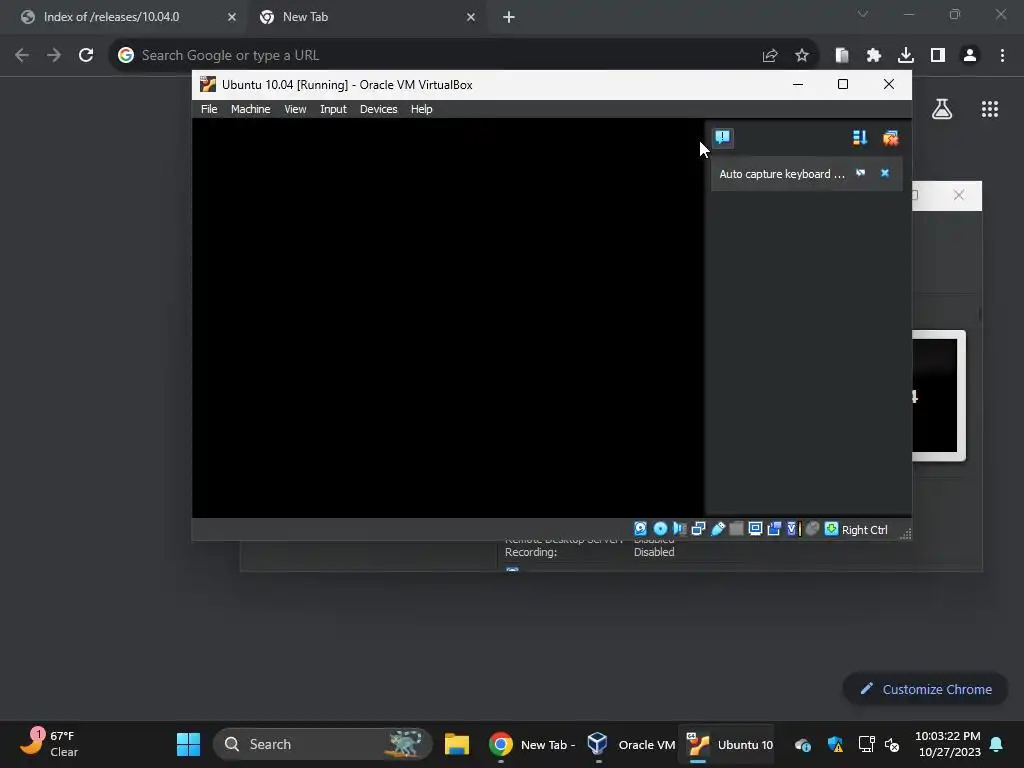Open the View menu in VirtualBox

295,109
